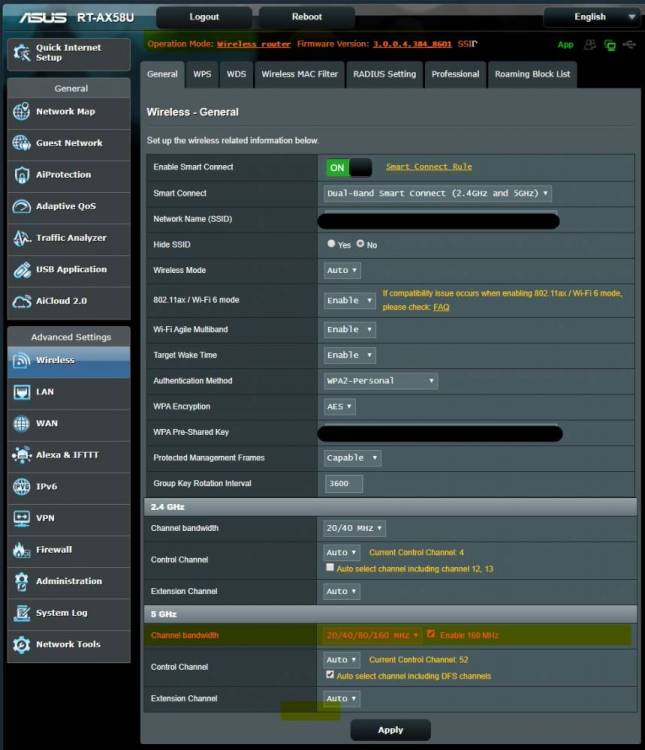Click the Firewall flame icon
The width and height of the screenshot is (645, 750).
(x=22, y=550)
